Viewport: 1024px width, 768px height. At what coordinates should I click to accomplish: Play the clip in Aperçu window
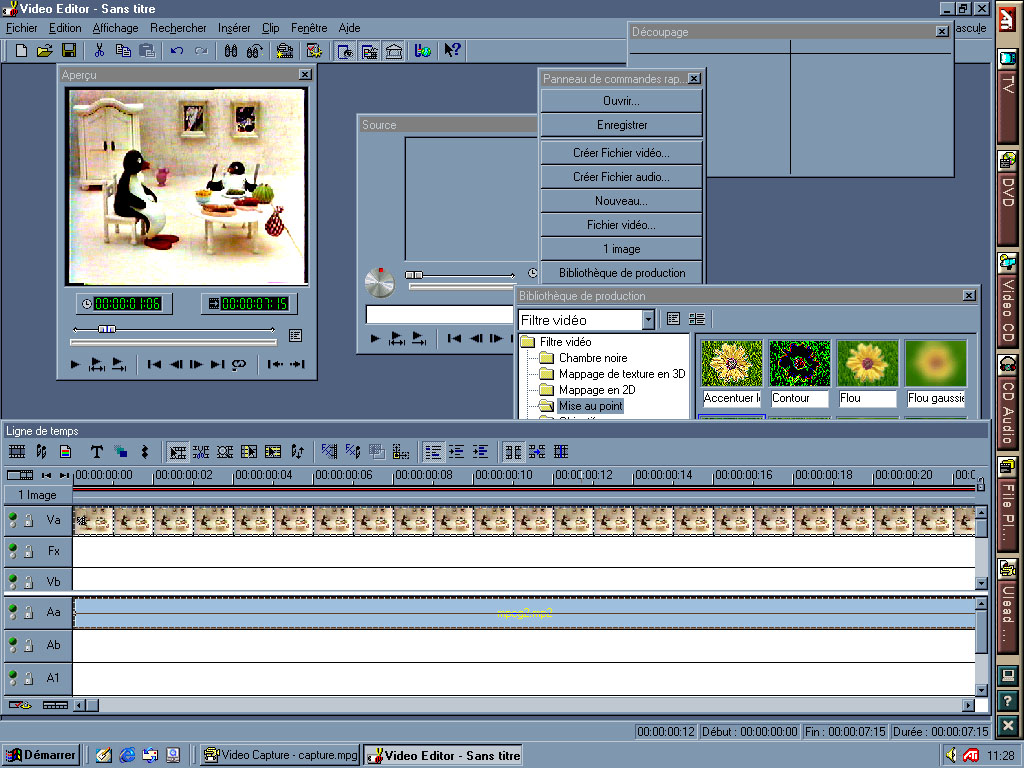point(74,364)
